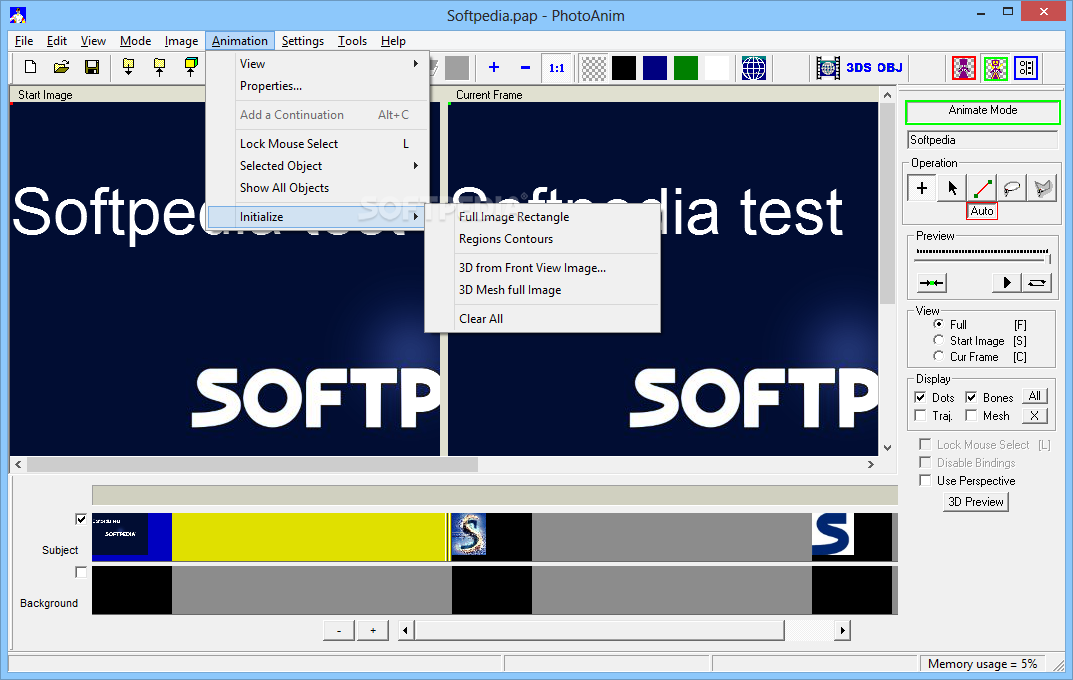
Task: Open the Edit menu
Action: pyautogui.click(x=57, y=41)
